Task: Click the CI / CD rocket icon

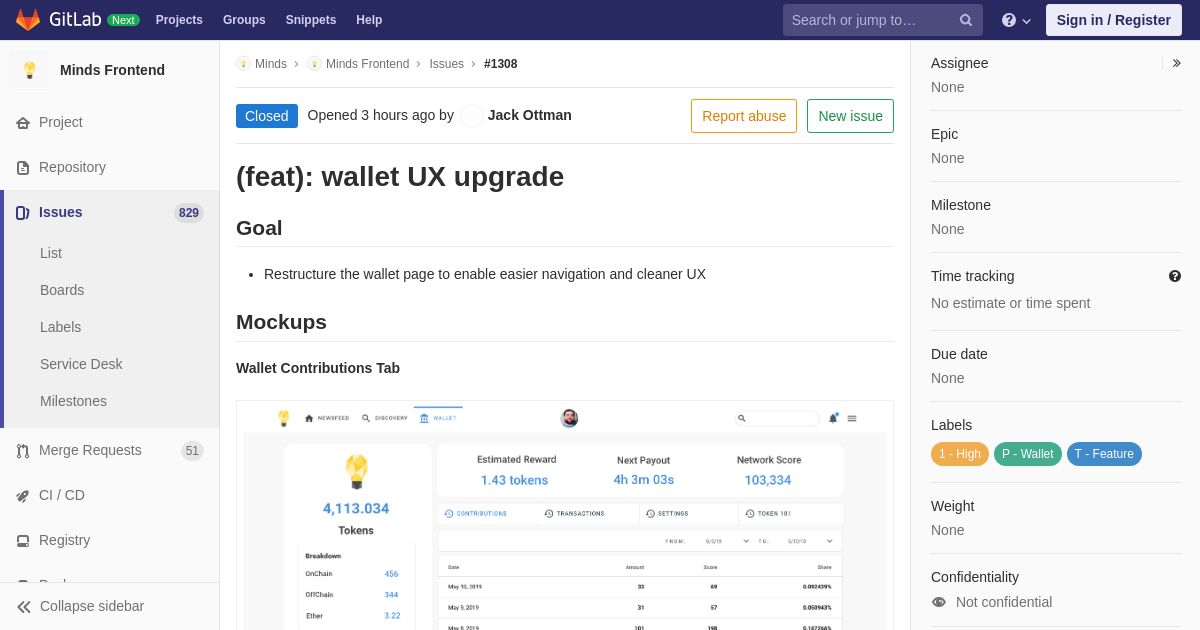Action: [x=23, y=496]
